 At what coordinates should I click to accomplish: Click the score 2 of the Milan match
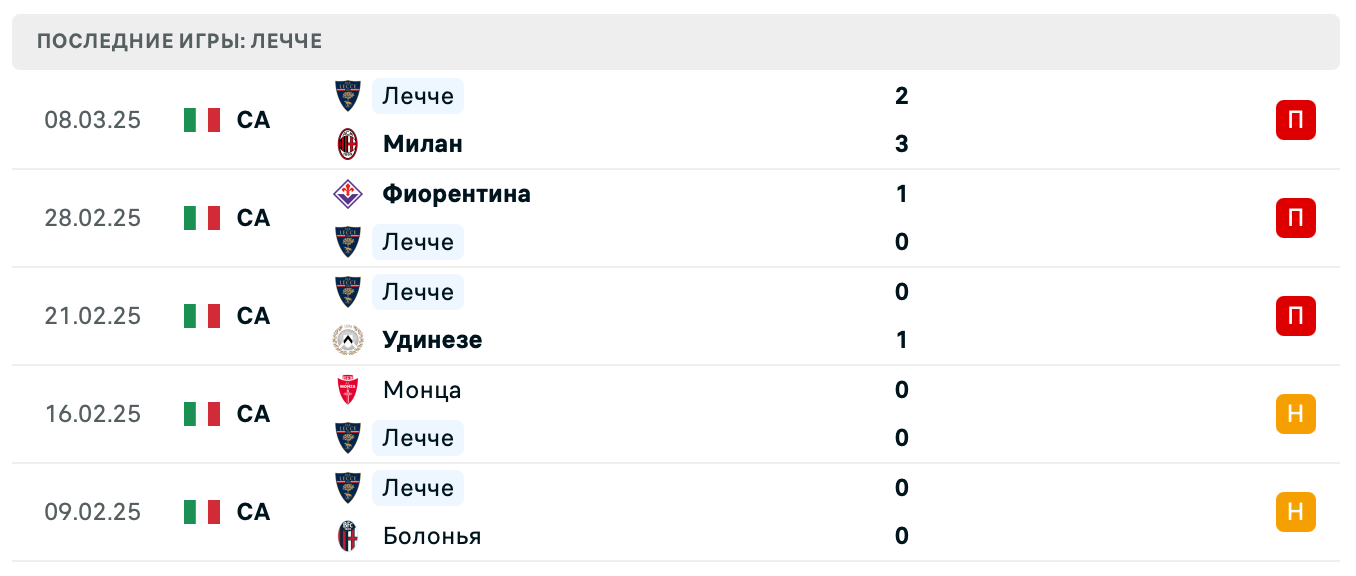[902, 96]
